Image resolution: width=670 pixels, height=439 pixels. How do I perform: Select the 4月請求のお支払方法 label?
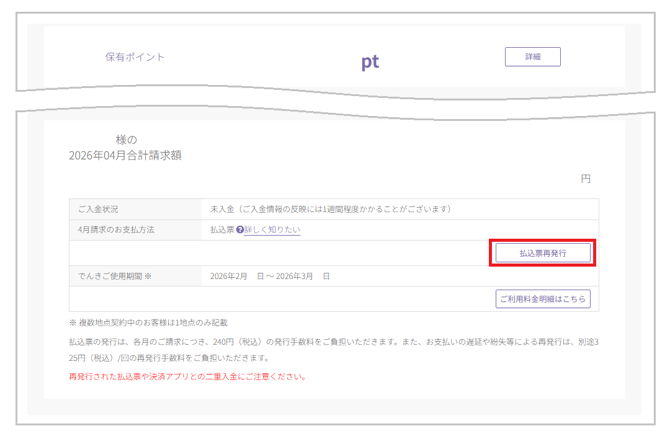click(116, 230)
